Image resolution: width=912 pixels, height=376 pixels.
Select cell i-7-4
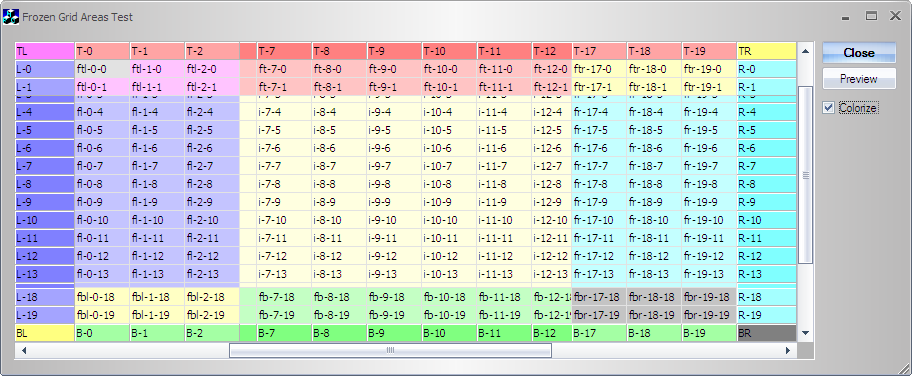284,112
